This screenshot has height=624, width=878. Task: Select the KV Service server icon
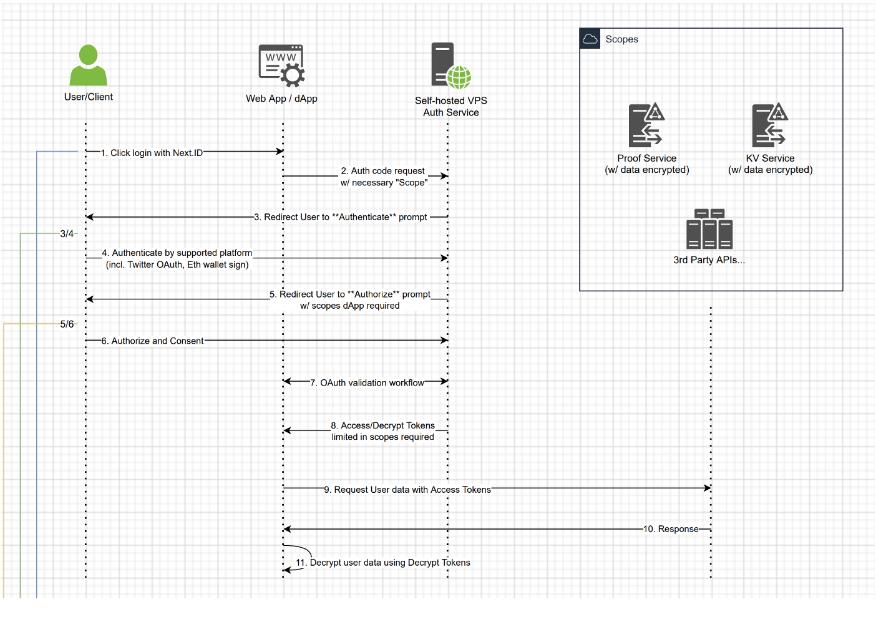point(771,126)
